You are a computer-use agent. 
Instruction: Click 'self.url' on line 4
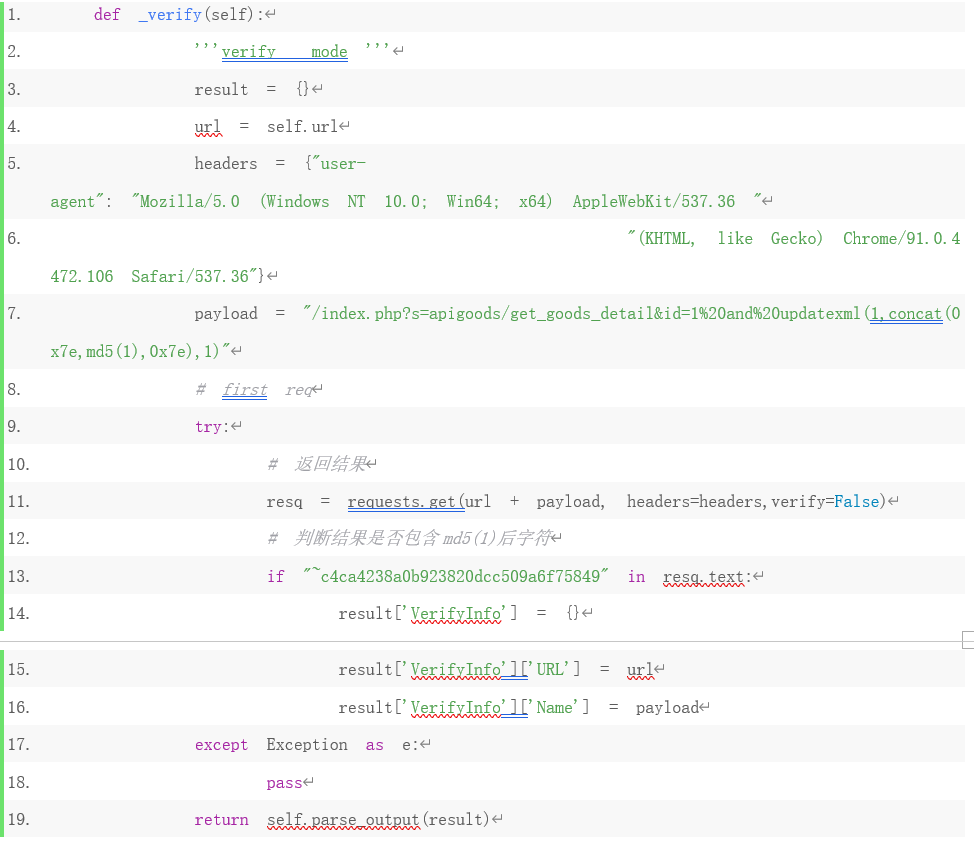click(x=302, y=127)
